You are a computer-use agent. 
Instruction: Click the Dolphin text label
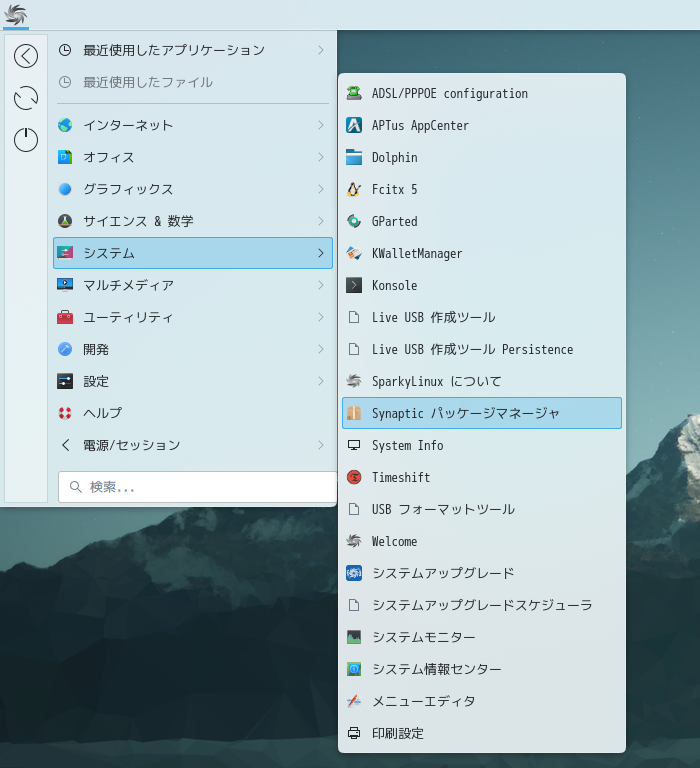coord(394,157)
